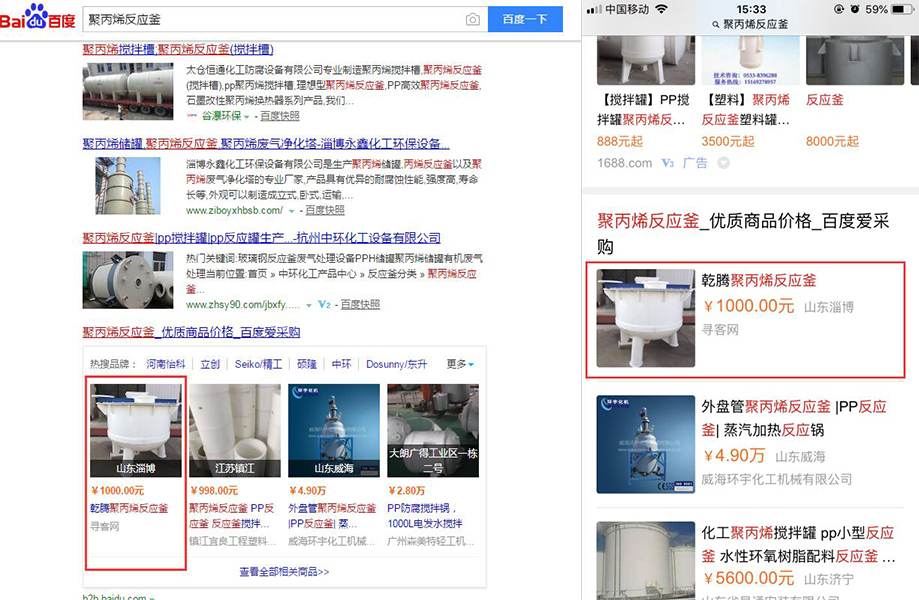This screenshot has height=600, width=919.
Task: Select the Seiko/精工 brand filter
Action: pos(258,364)
